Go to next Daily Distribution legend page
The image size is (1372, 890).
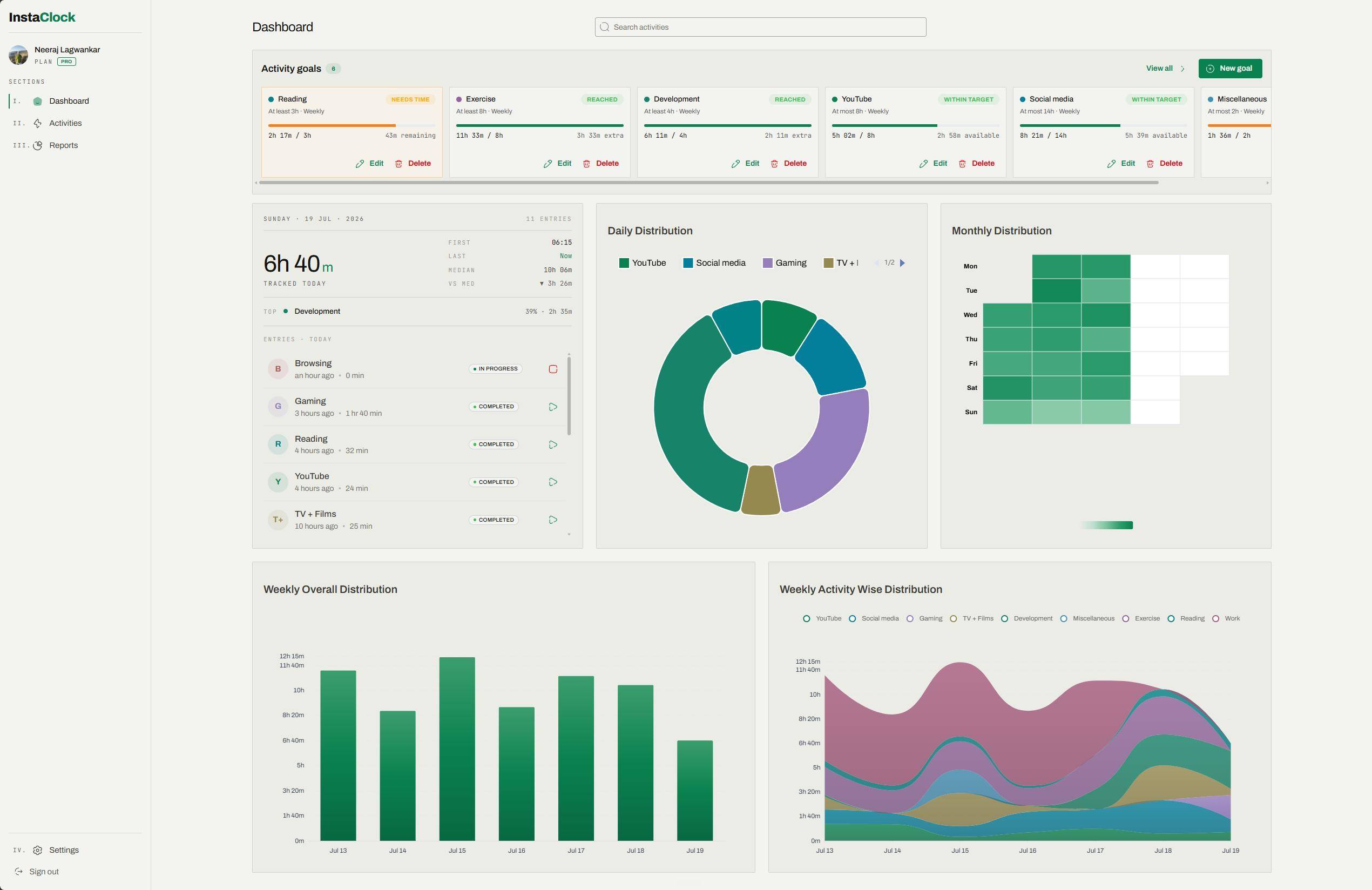coord(903,263)
